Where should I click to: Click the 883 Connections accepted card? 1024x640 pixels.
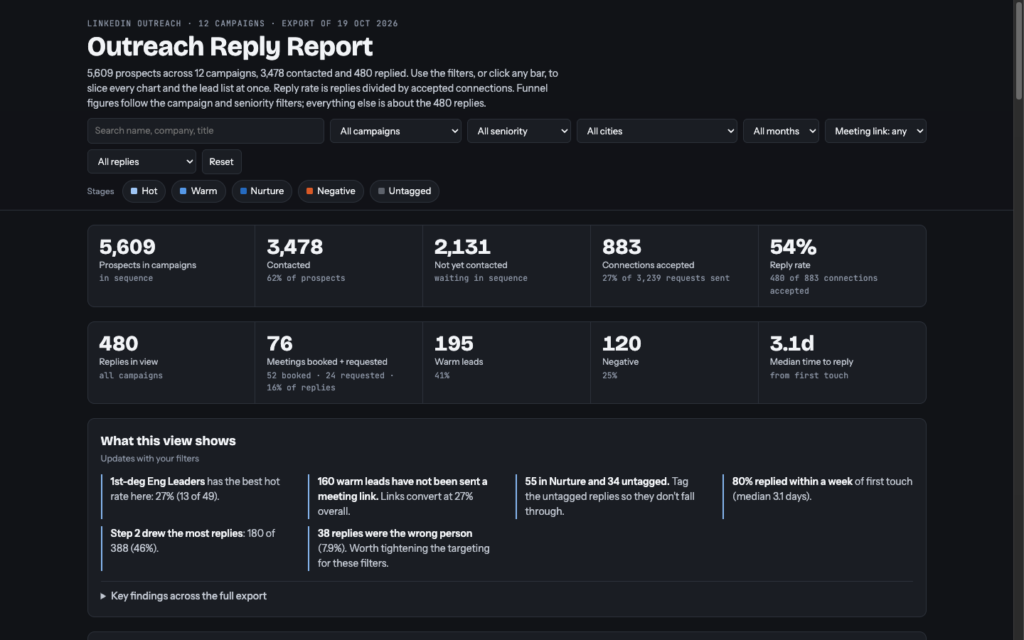click(674, 266)
